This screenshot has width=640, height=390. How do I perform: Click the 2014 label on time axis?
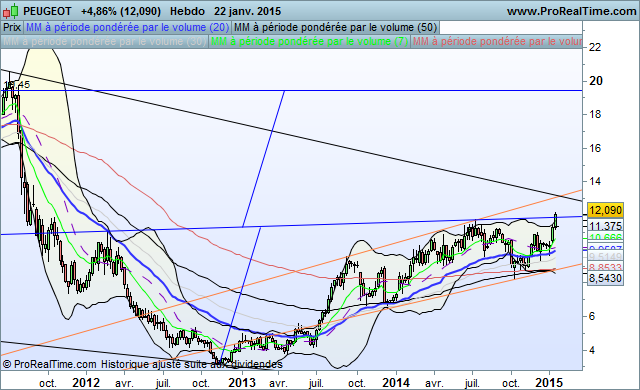pos(396,383)
